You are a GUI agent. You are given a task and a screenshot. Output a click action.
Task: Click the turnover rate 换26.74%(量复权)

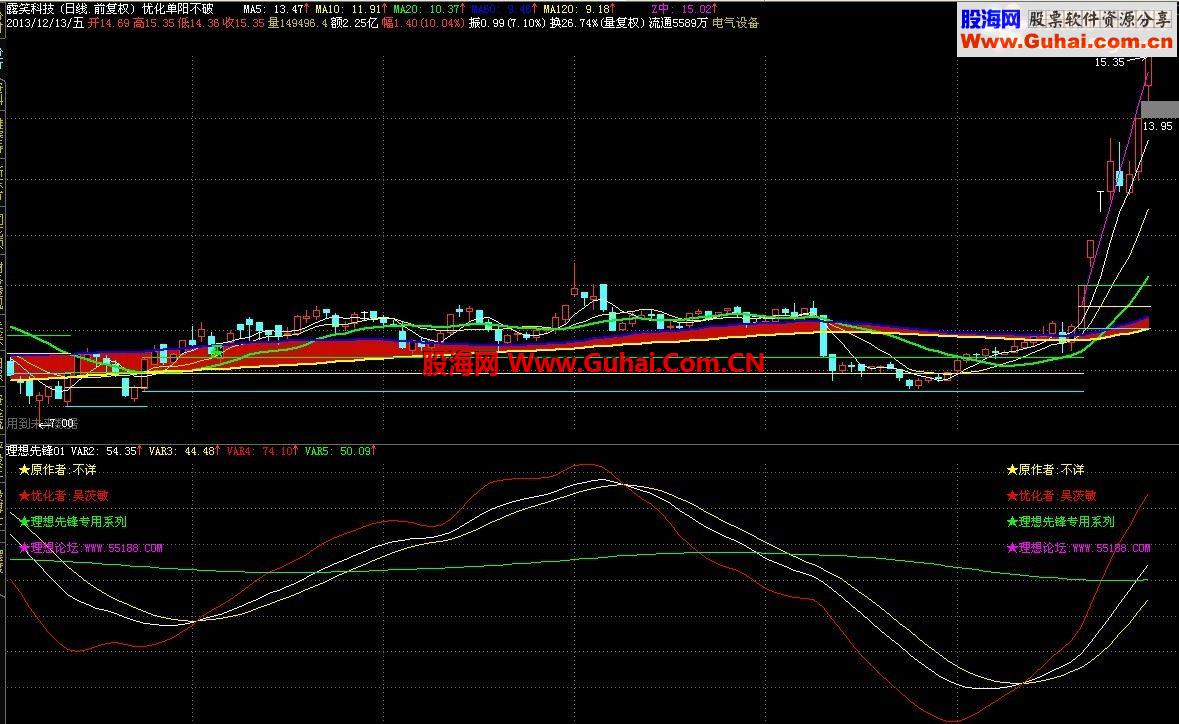[x=597, y=23]
